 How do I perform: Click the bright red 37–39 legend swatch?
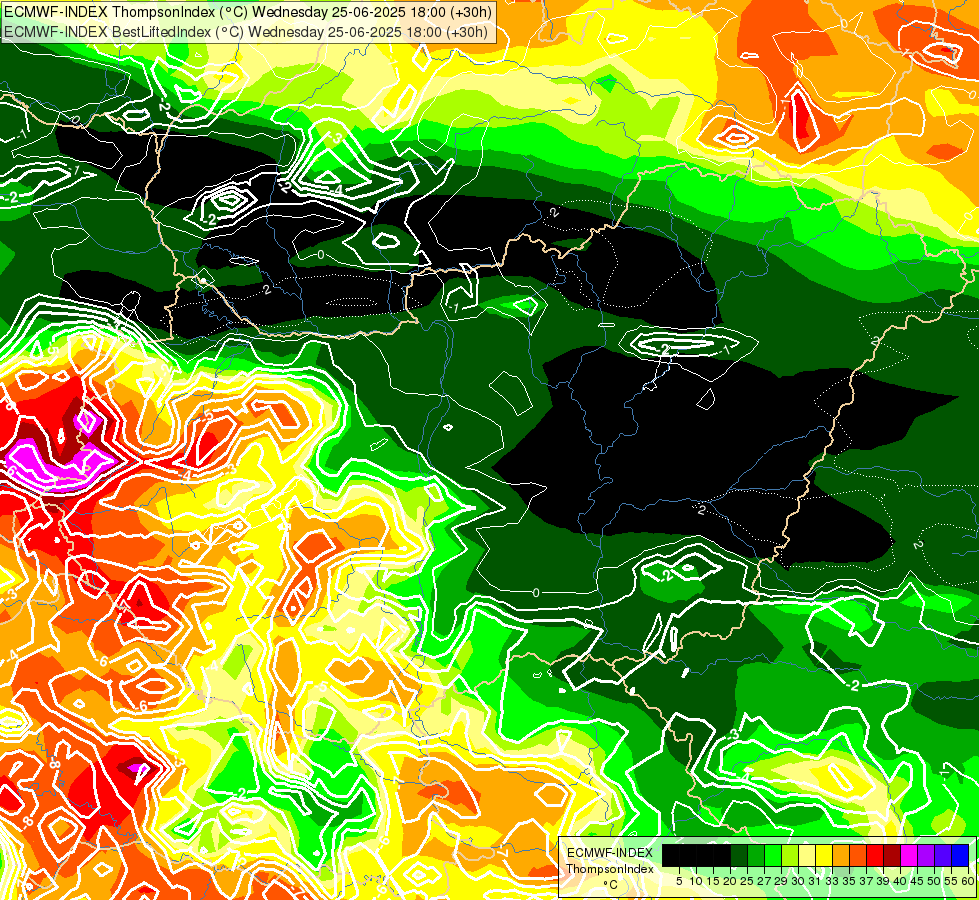pos(875,856)
